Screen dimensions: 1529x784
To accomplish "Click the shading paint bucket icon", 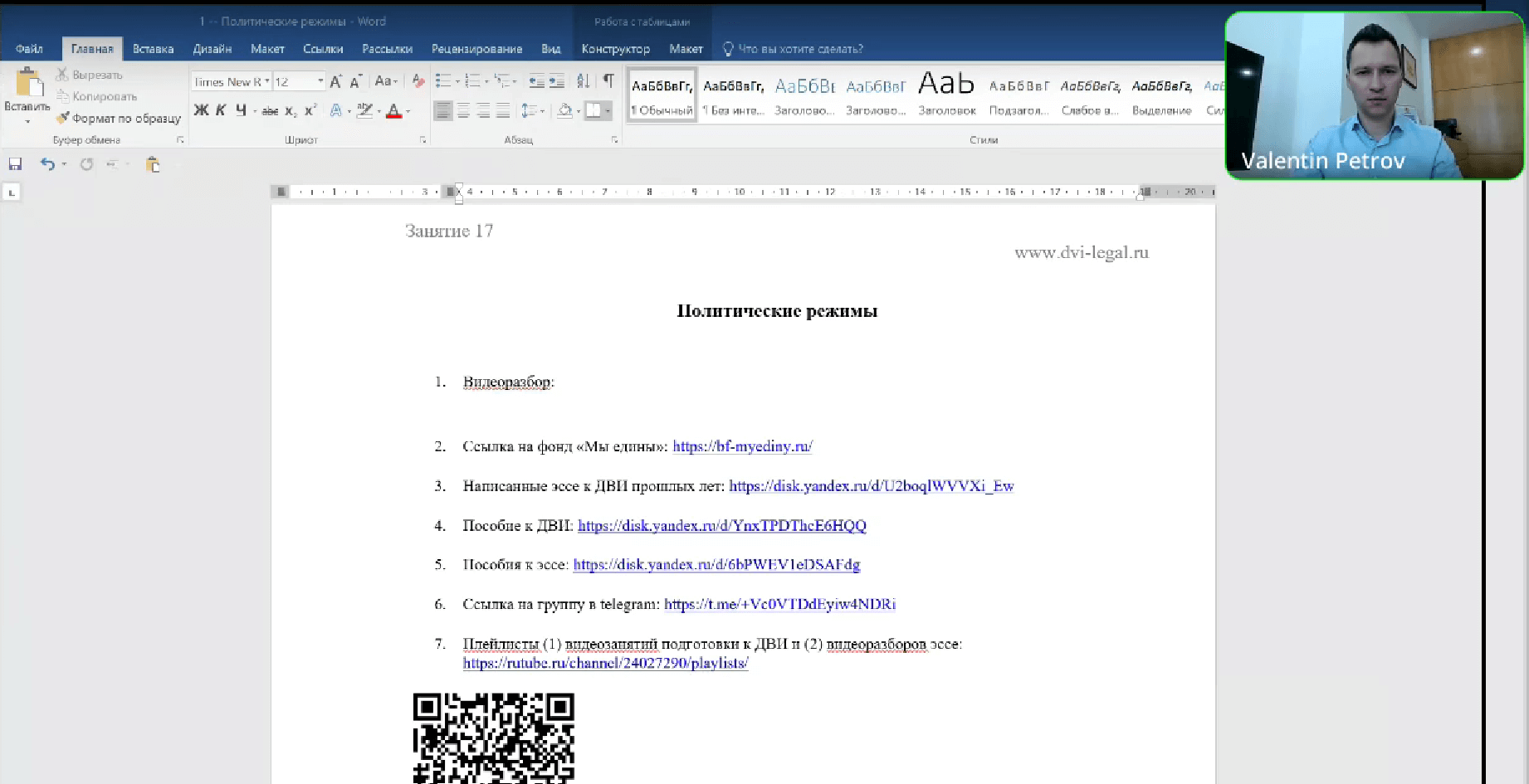I will coord(564,110).
